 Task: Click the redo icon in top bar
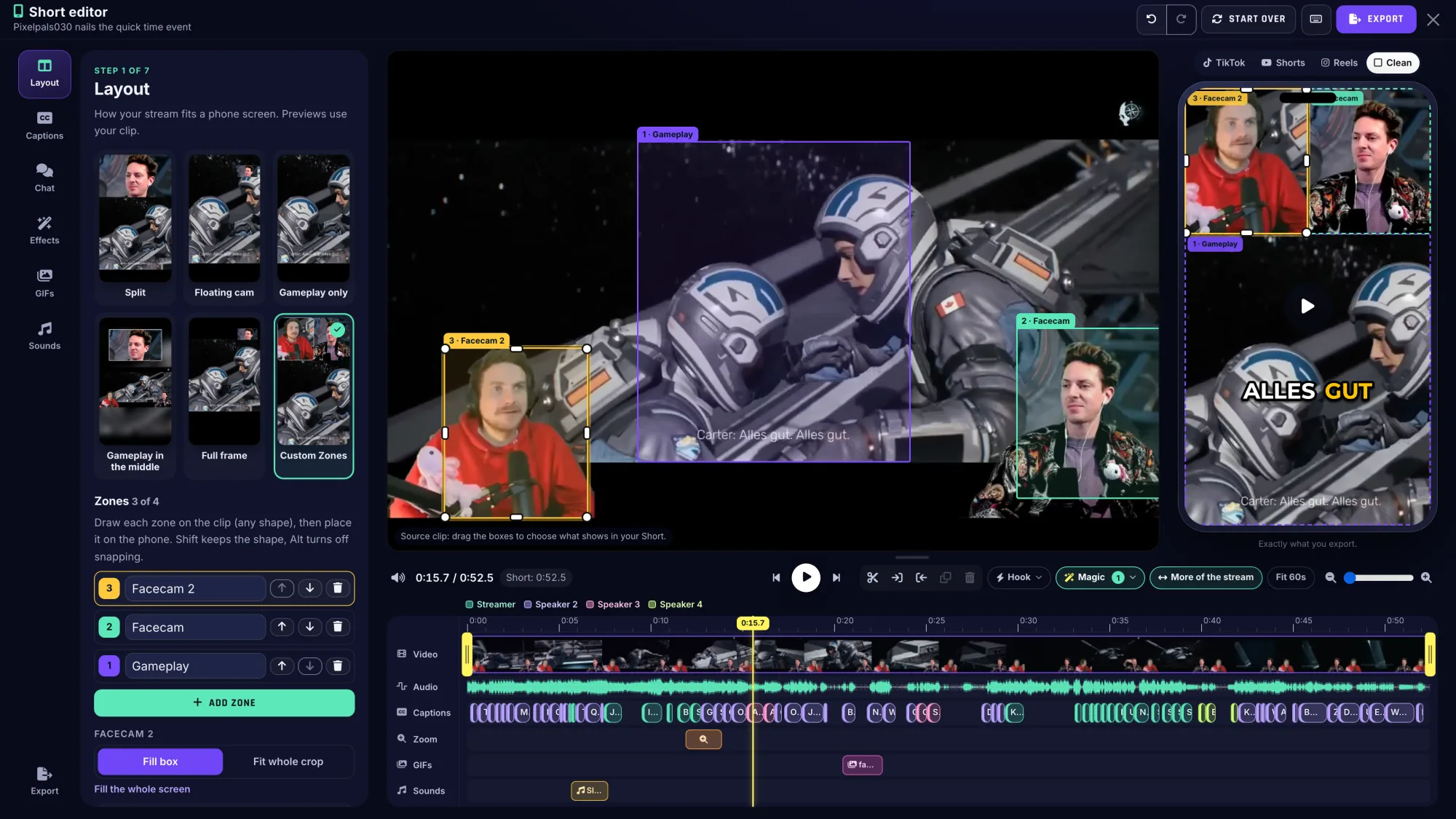(x=1181, y=20)
